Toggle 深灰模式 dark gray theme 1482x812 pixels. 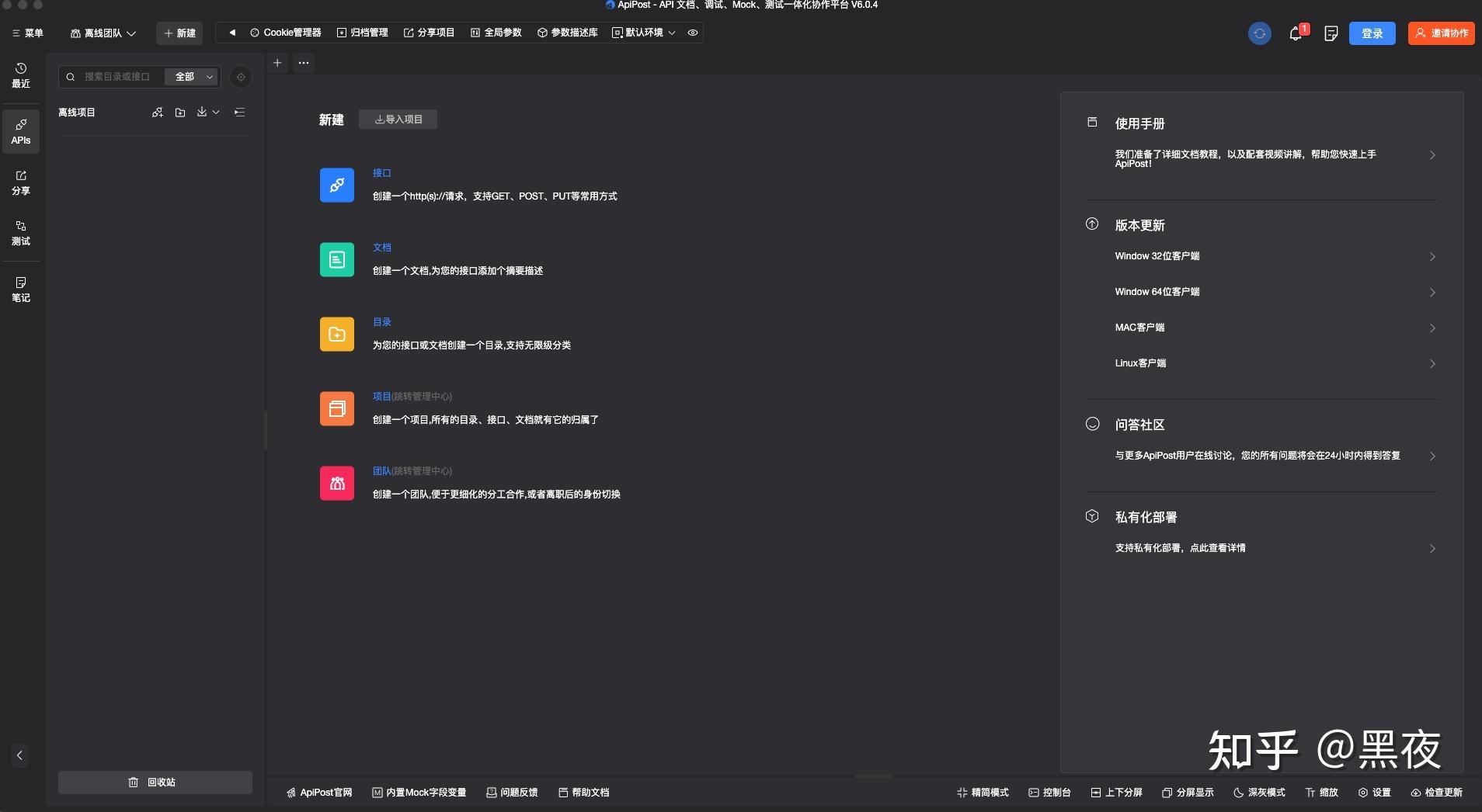pos(1259,793)
